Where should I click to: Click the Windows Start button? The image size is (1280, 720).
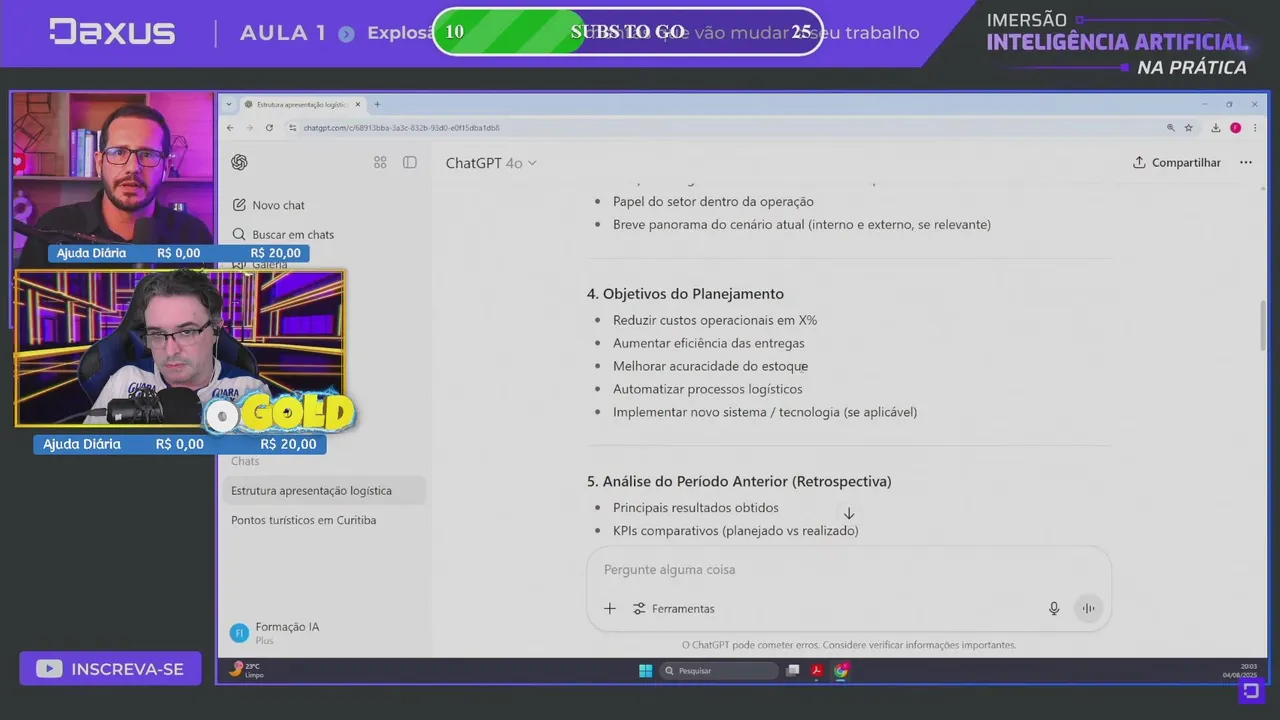(x=645, y=671)
